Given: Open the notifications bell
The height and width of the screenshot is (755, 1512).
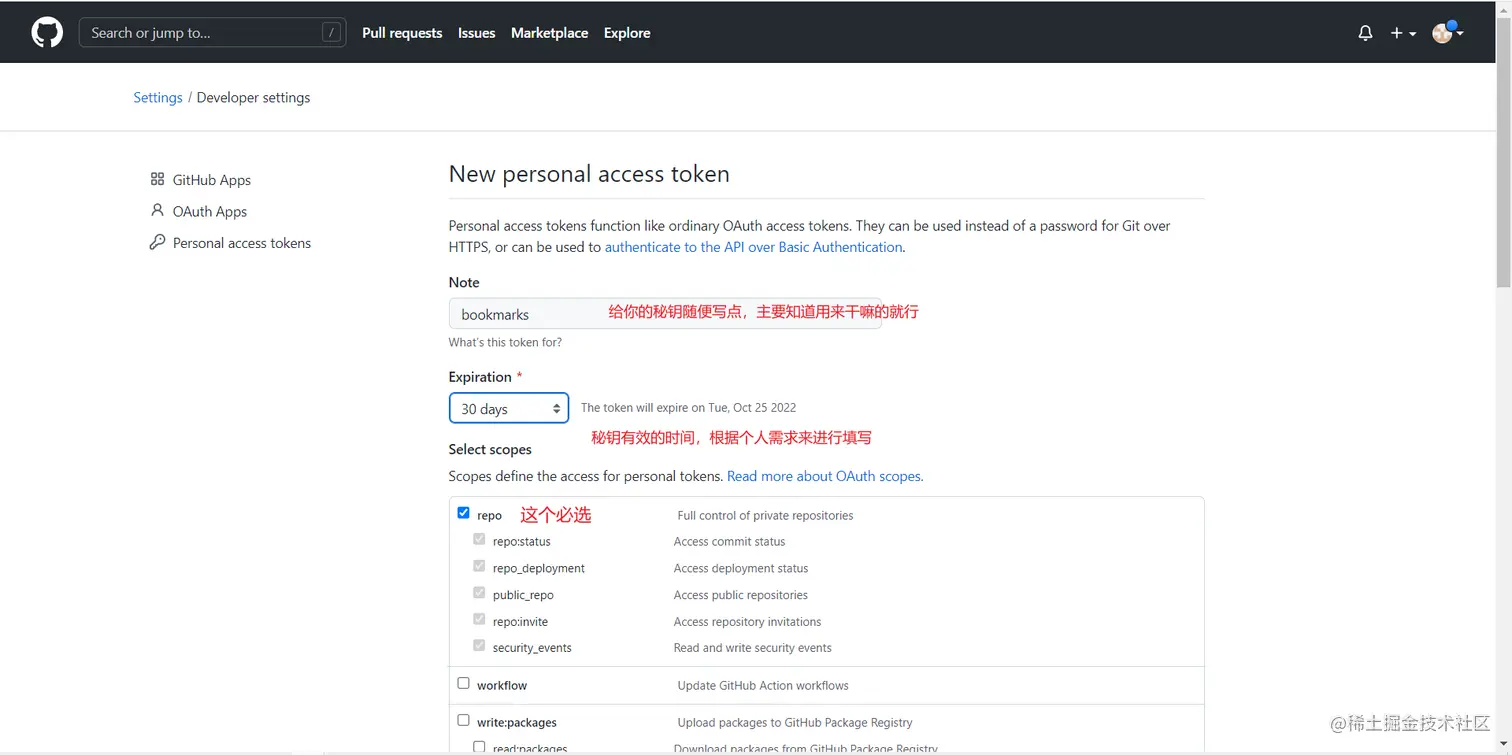Looking at the screenshot, I should (1365, 33).
